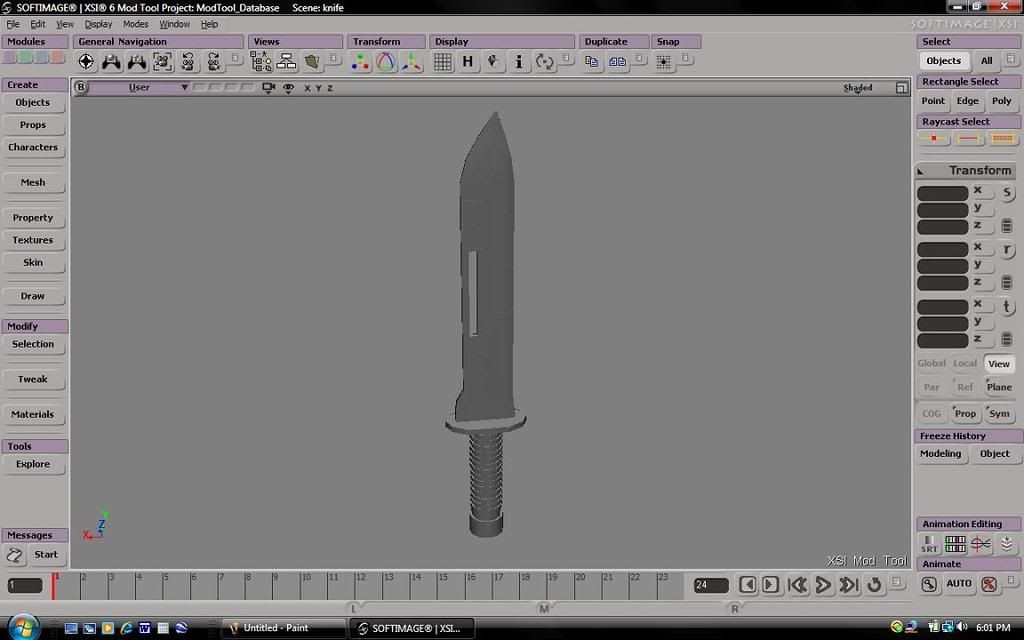Viewport: 1024px width, 640px height.
Task: Toggle the viewport eye visibility icon
Action: click(288, 88)
